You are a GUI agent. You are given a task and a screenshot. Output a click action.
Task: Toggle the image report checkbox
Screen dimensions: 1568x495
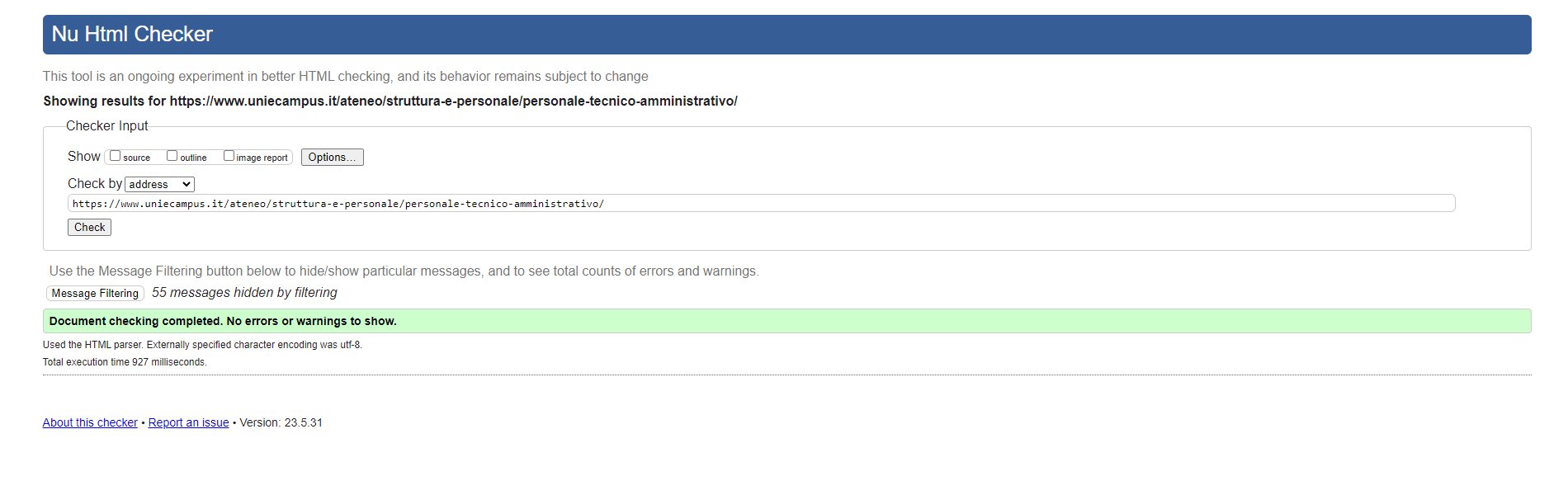click(x=229, y=156)
